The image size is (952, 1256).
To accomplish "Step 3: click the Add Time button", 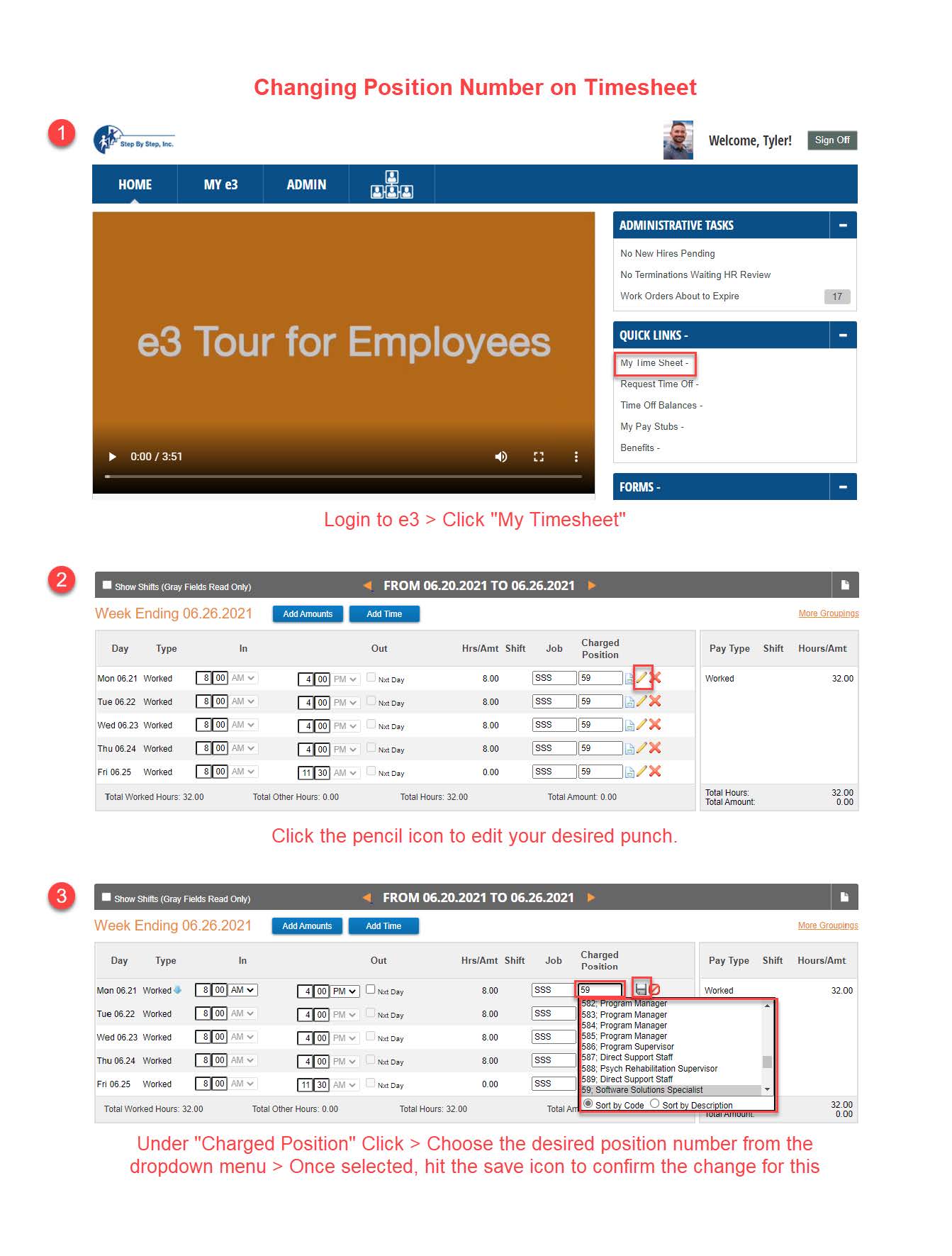I will pos(383,926).
